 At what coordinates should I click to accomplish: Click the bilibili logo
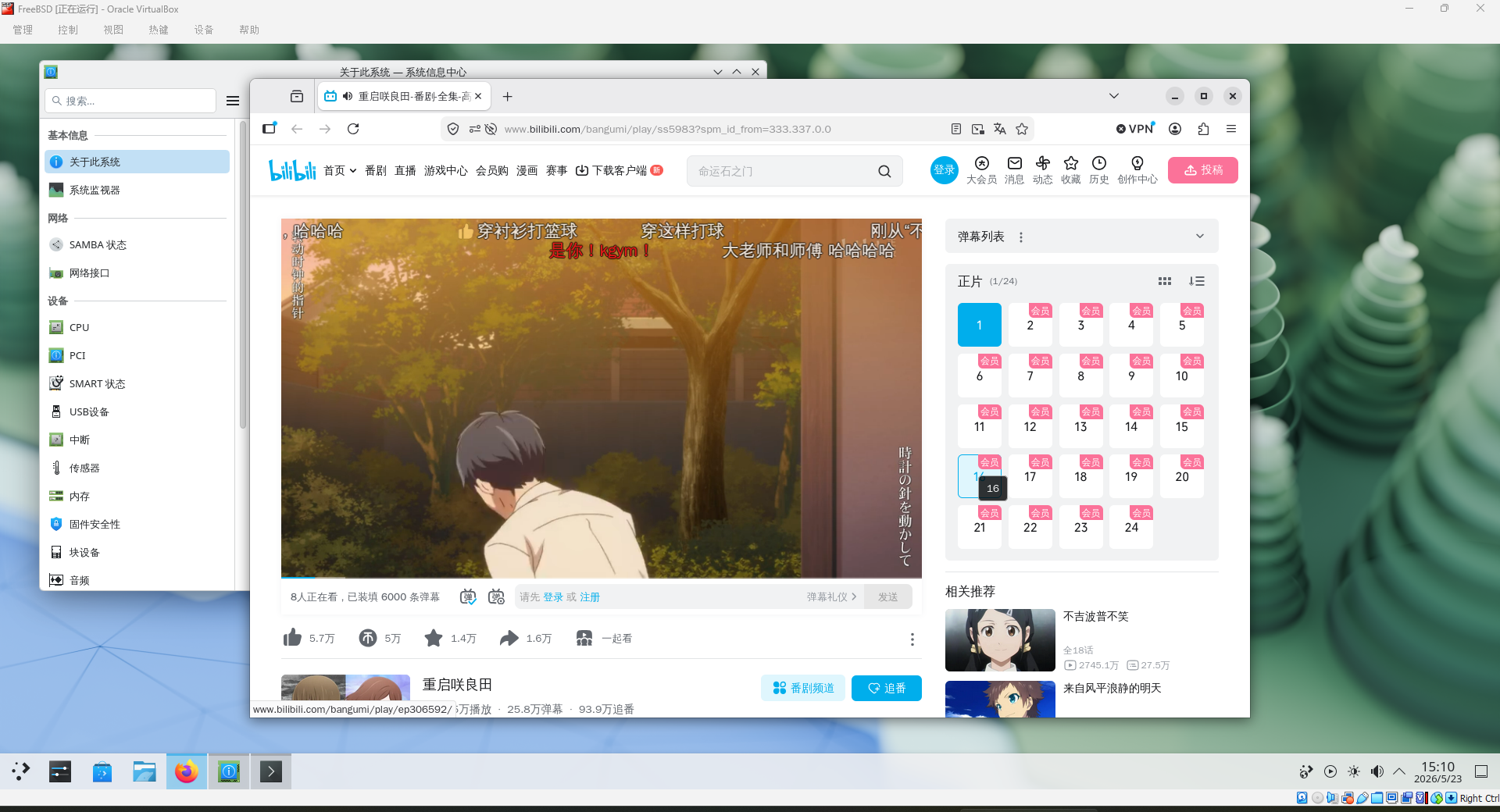[292, 170]
